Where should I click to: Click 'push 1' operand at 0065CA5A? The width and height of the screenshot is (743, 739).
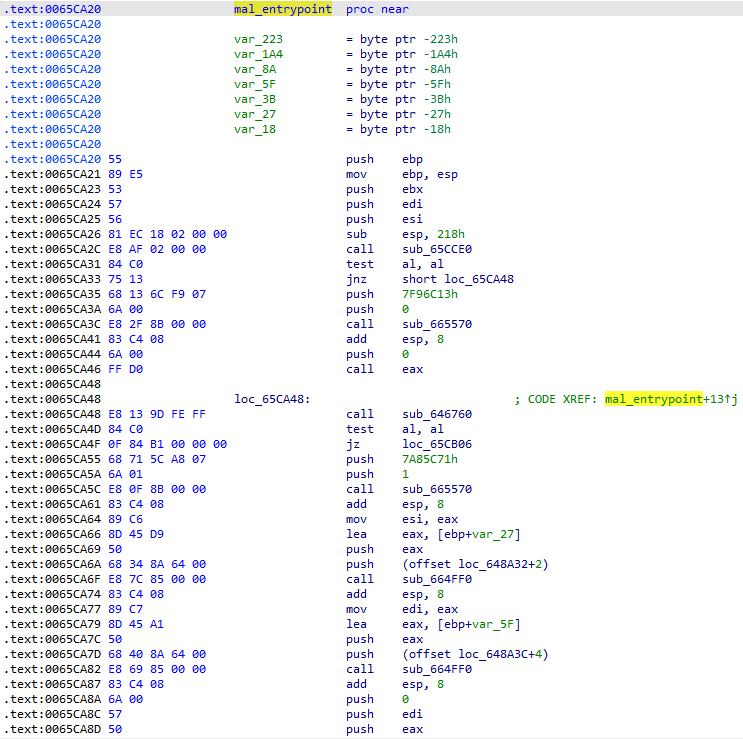405,474
